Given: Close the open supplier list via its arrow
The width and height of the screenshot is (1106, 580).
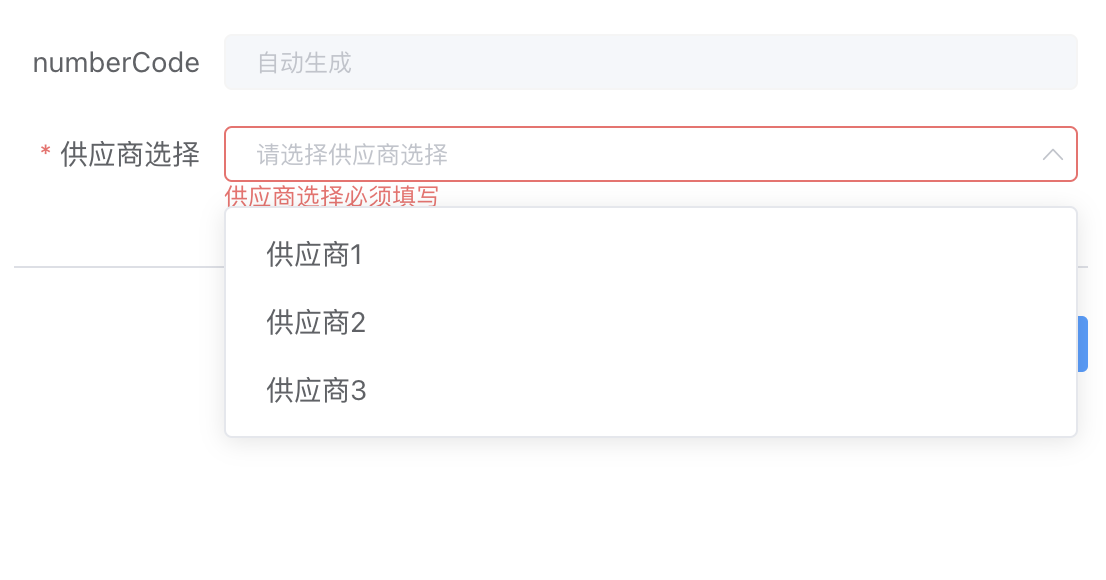Looking at the screenshot, I should point(1052,155).
